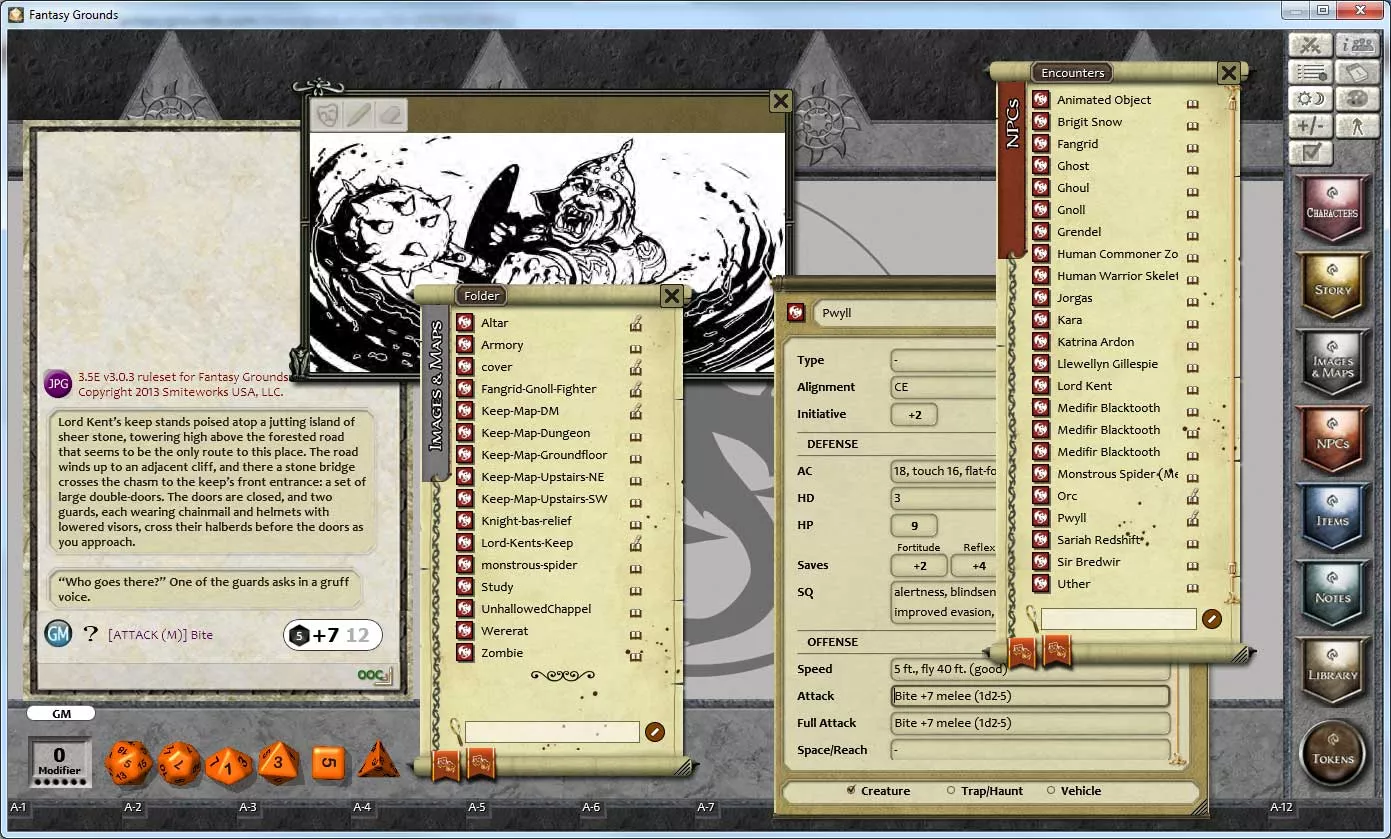Open Keep-Map-Dungeon in Folder list
Screen dimensions: 1391x839
535,433
